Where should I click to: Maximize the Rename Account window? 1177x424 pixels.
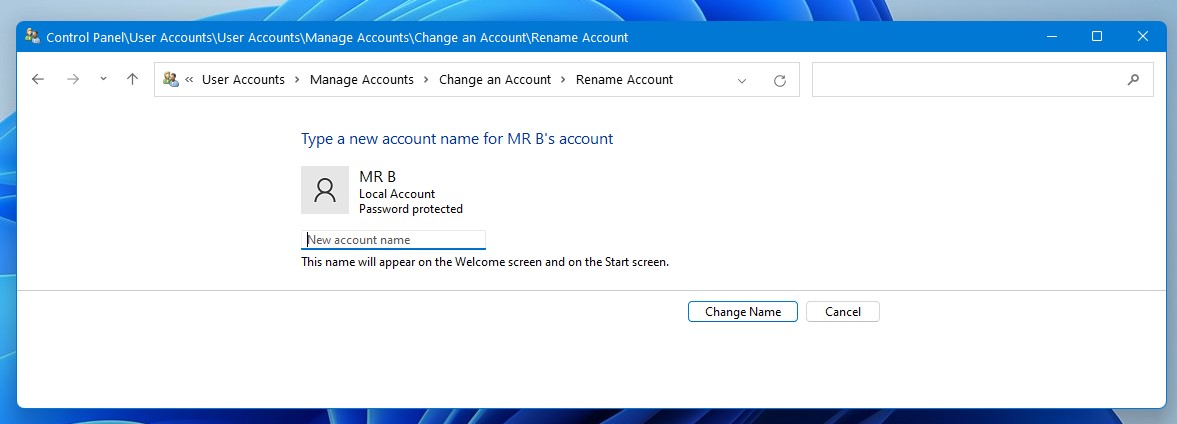pyautogui.click(x=1097, y=36)
